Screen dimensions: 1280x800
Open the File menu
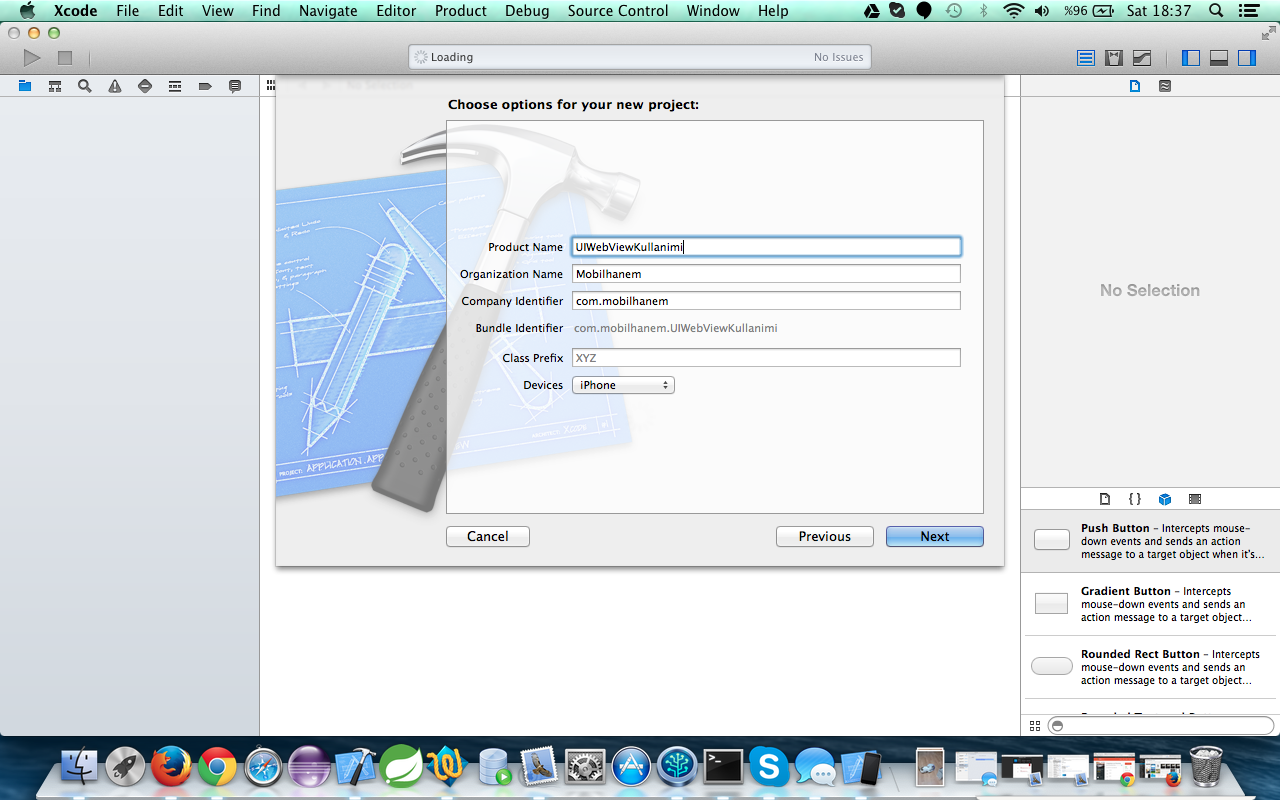(127, 11)
